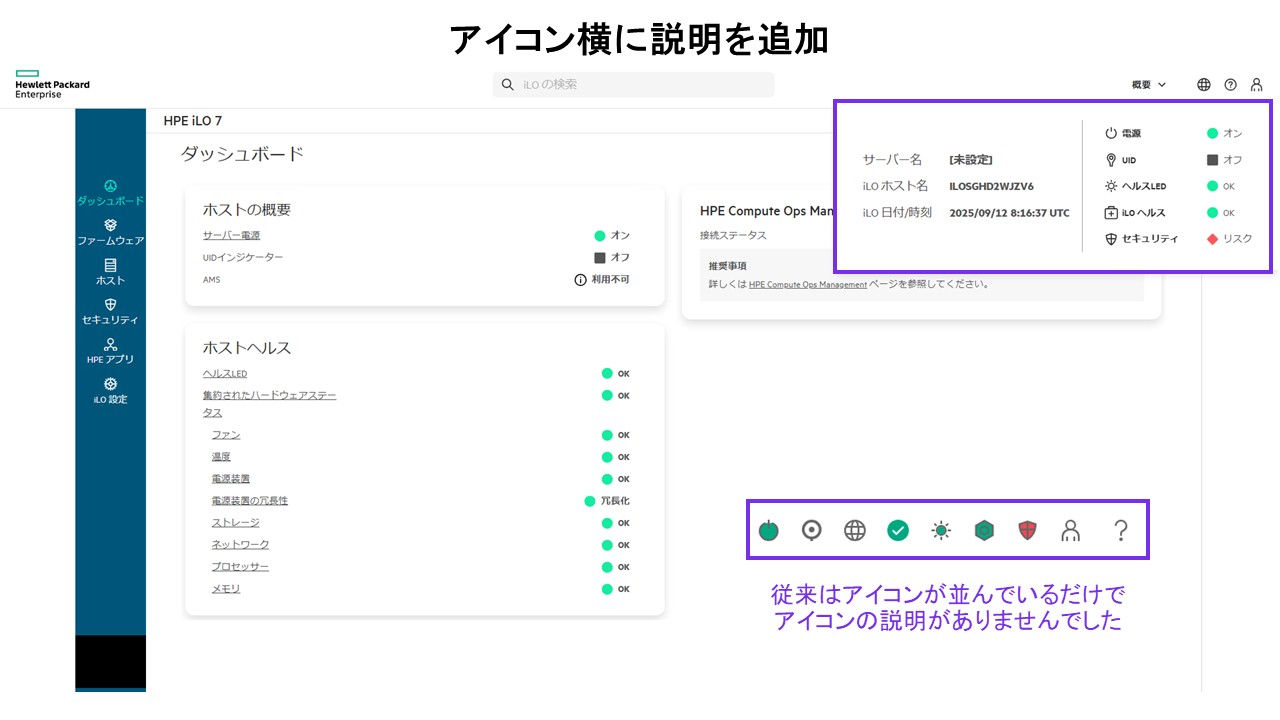Click the sun health LED icon in legacy row

pyautogui.click(x=941, y=530)
